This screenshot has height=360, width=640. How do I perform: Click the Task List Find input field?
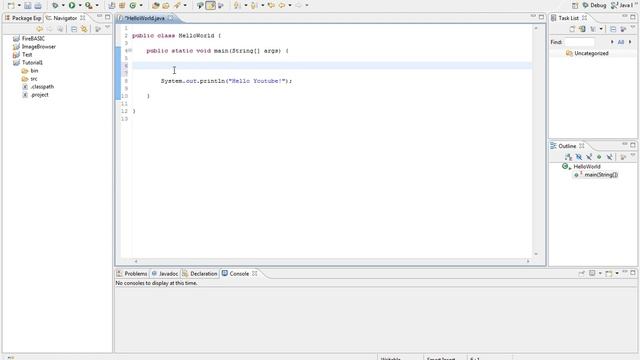pyautogui.click(x=579, y=42)
